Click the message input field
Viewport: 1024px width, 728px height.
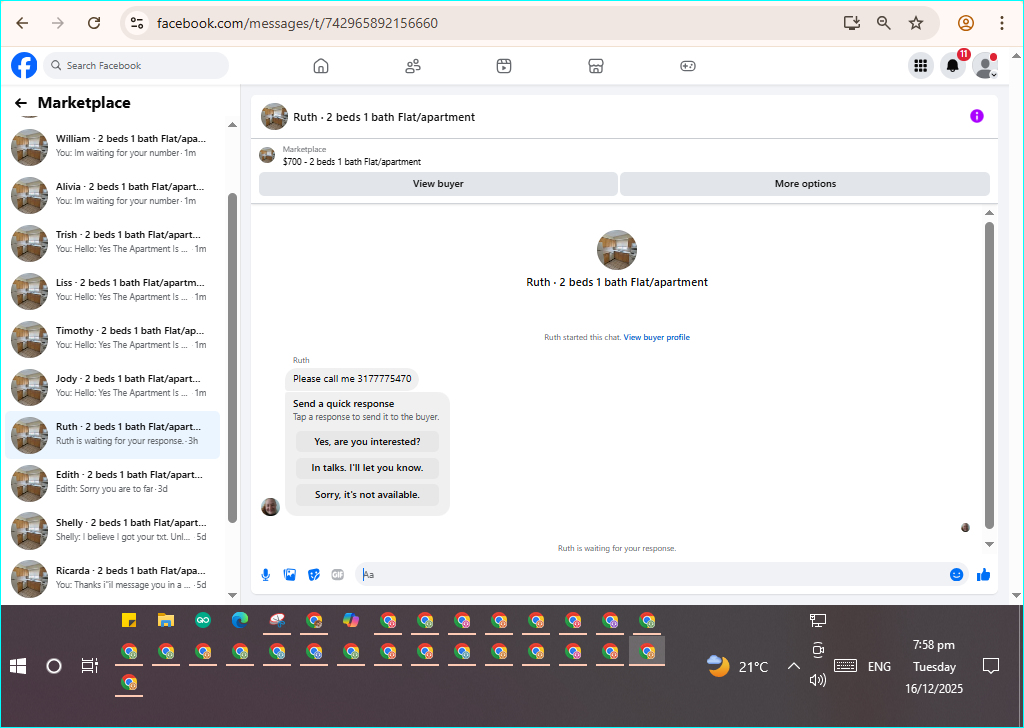(650, 575)
